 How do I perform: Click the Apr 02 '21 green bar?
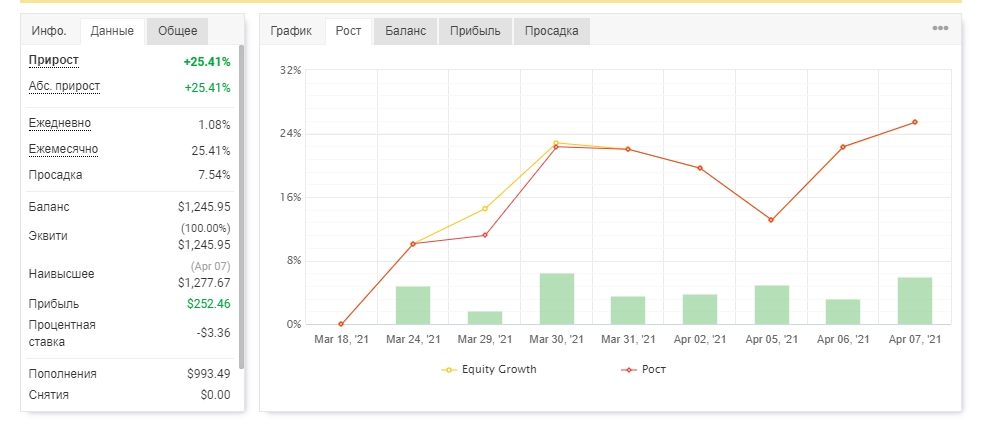(x=700, y=309)
